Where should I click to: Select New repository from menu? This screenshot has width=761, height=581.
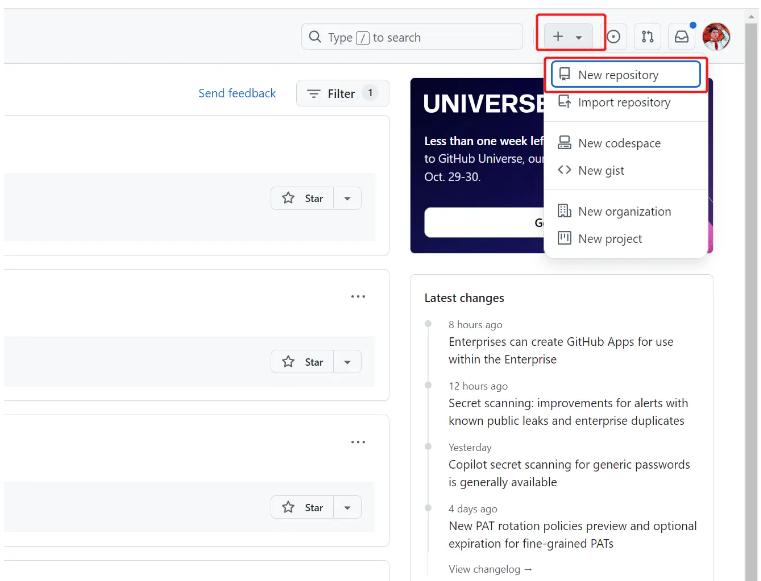coord(618,75)
